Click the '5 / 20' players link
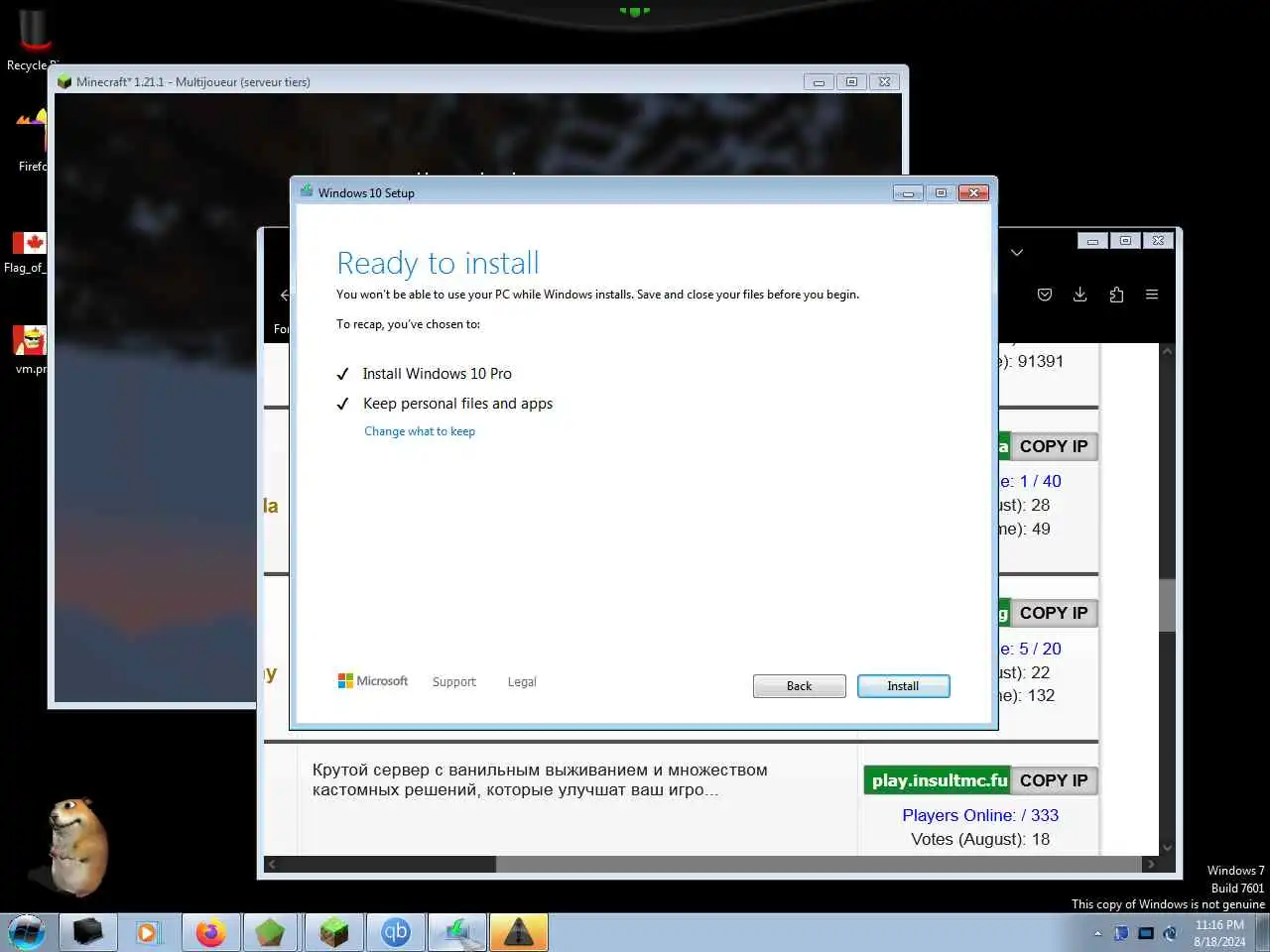 click(x=1040, y=649)
